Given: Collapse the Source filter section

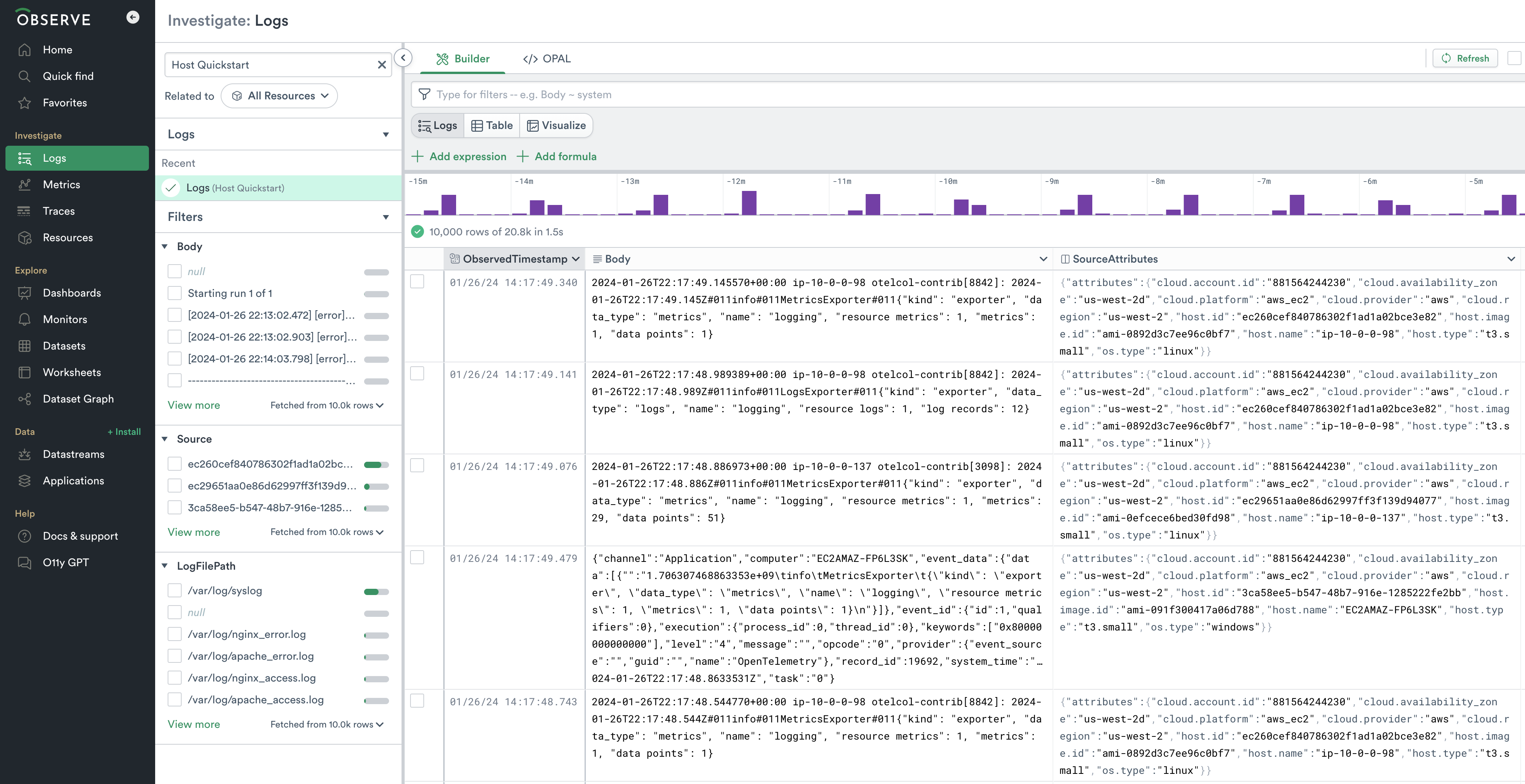Looking at the screenshot, I should 165,439.
